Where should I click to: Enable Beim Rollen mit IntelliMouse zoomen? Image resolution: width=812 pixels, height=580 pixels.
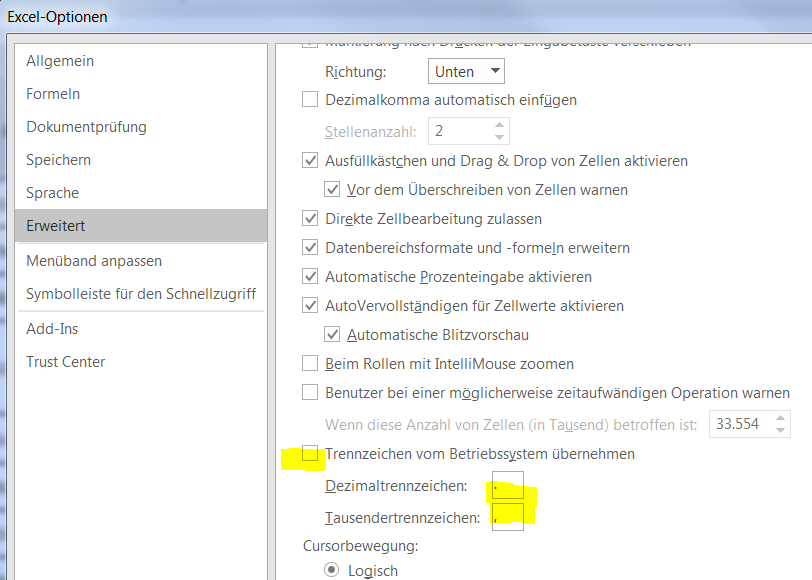(x=310, y=364)
